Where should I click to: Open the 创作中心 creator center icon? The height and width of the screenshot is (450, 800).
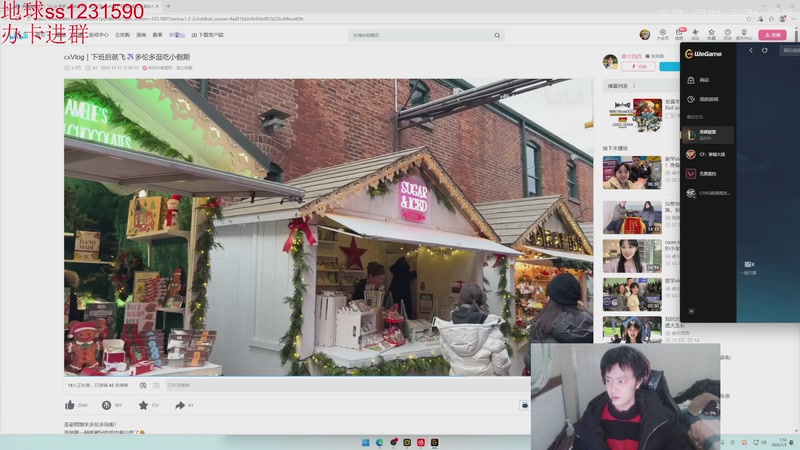pyautogui.click(x=744, y=34)
